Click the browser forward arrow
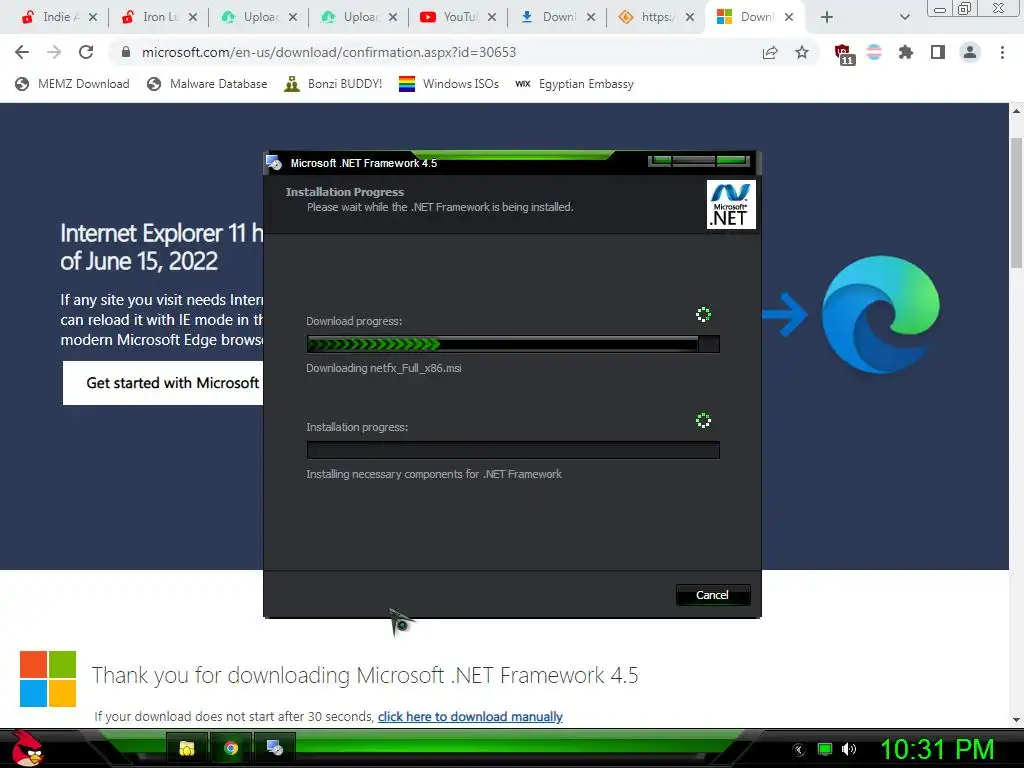Viewport: 1024px width, 768px height. 54,52
